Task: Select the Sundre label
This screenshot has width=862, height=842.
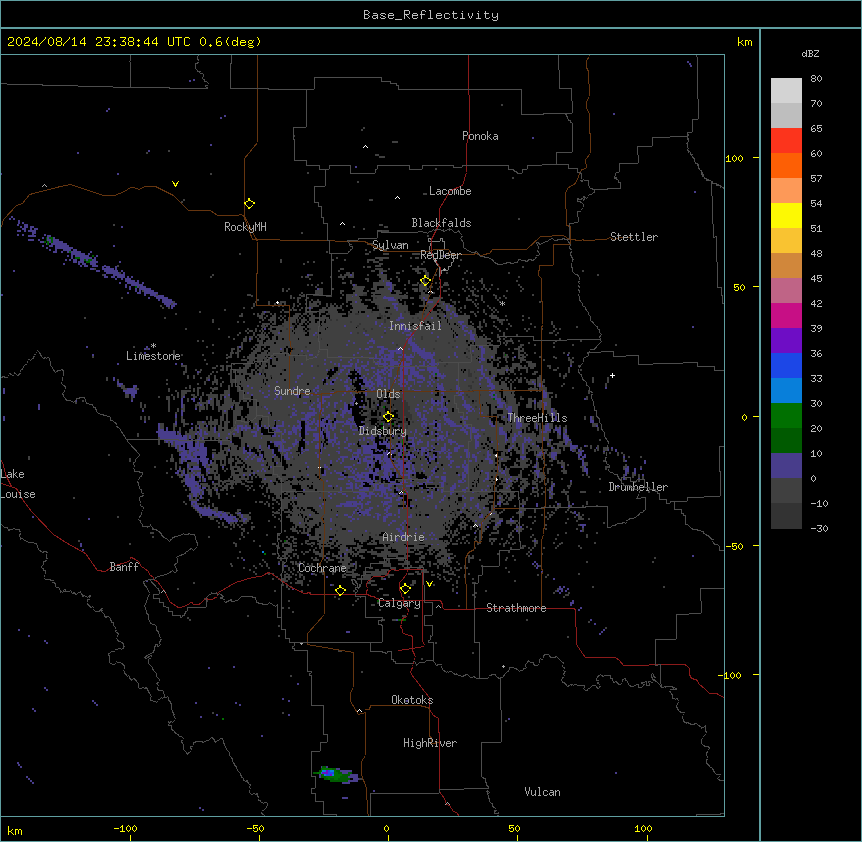Action: (x=292, y=391)
